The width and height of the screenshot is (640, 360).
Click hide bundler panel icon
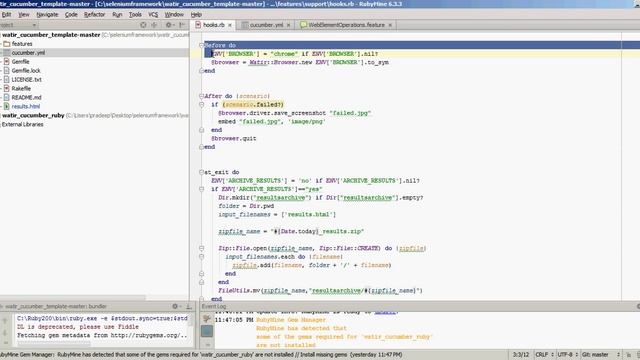tap(189, 307)
